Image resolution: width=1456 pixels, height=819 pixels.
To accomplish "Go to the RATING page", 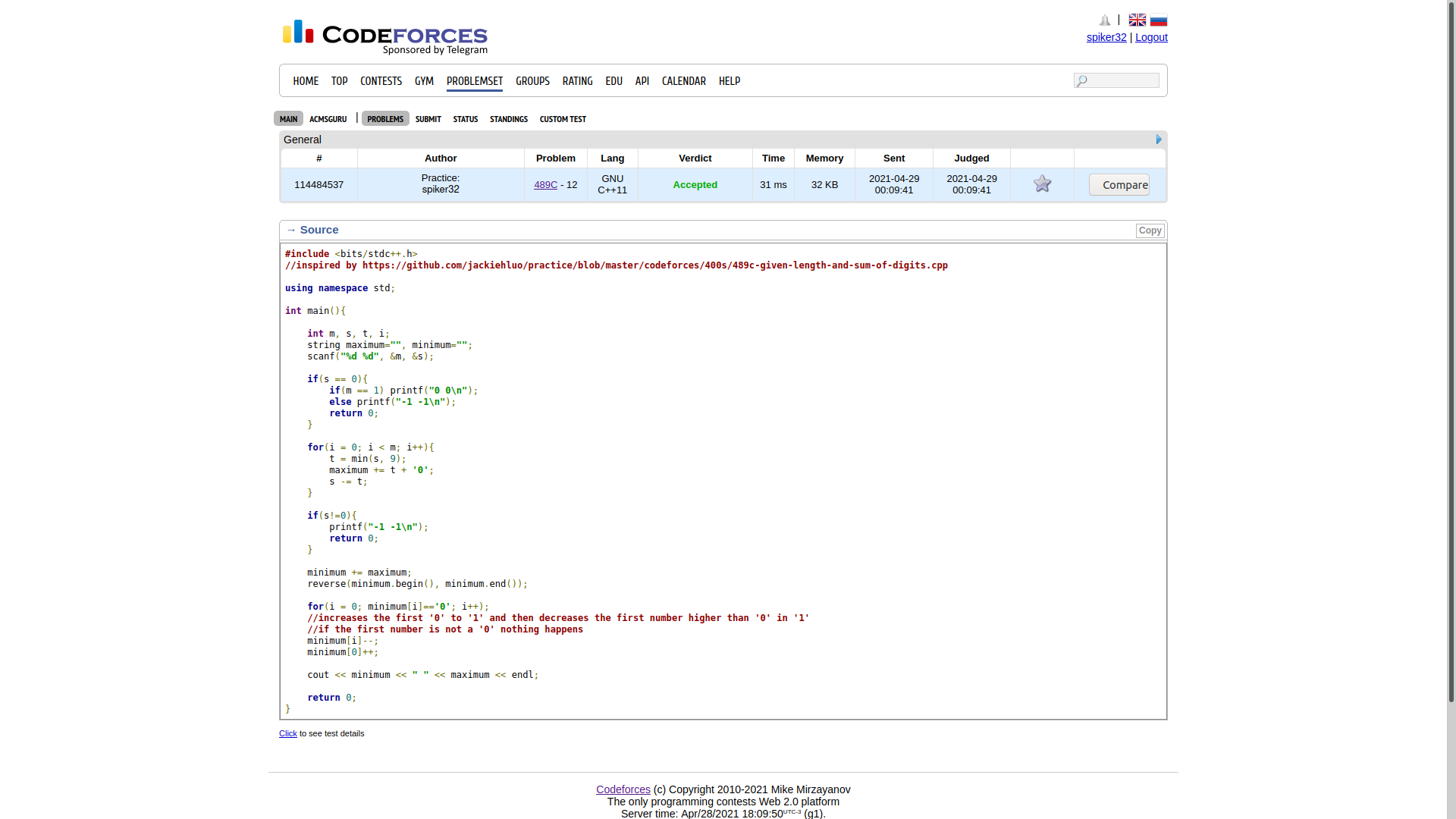I will [x=577, y=80].
